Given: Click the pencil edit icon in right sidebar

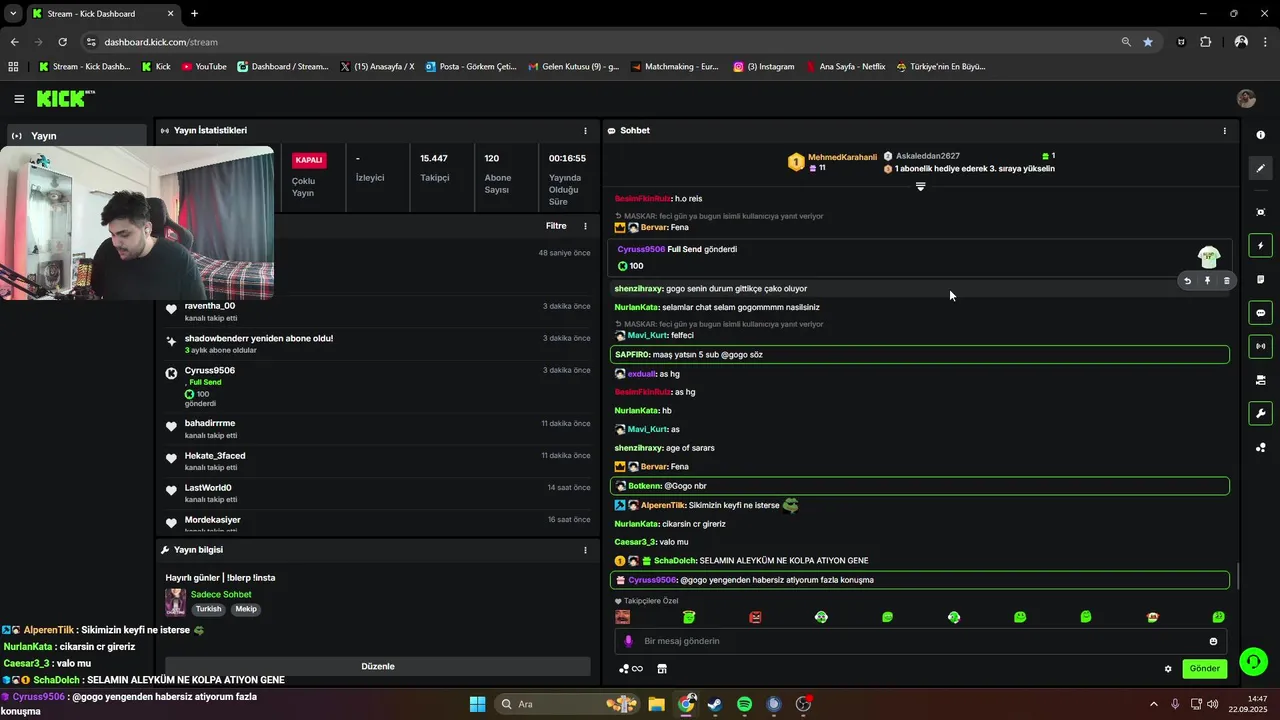Looking at the screenshot, I should tap(1260, 168).
